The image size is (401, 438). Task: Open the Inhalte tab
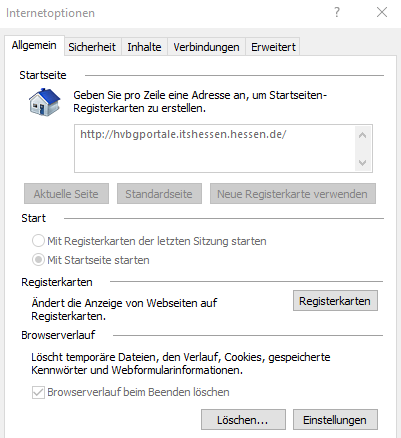[x=144, y=47]
